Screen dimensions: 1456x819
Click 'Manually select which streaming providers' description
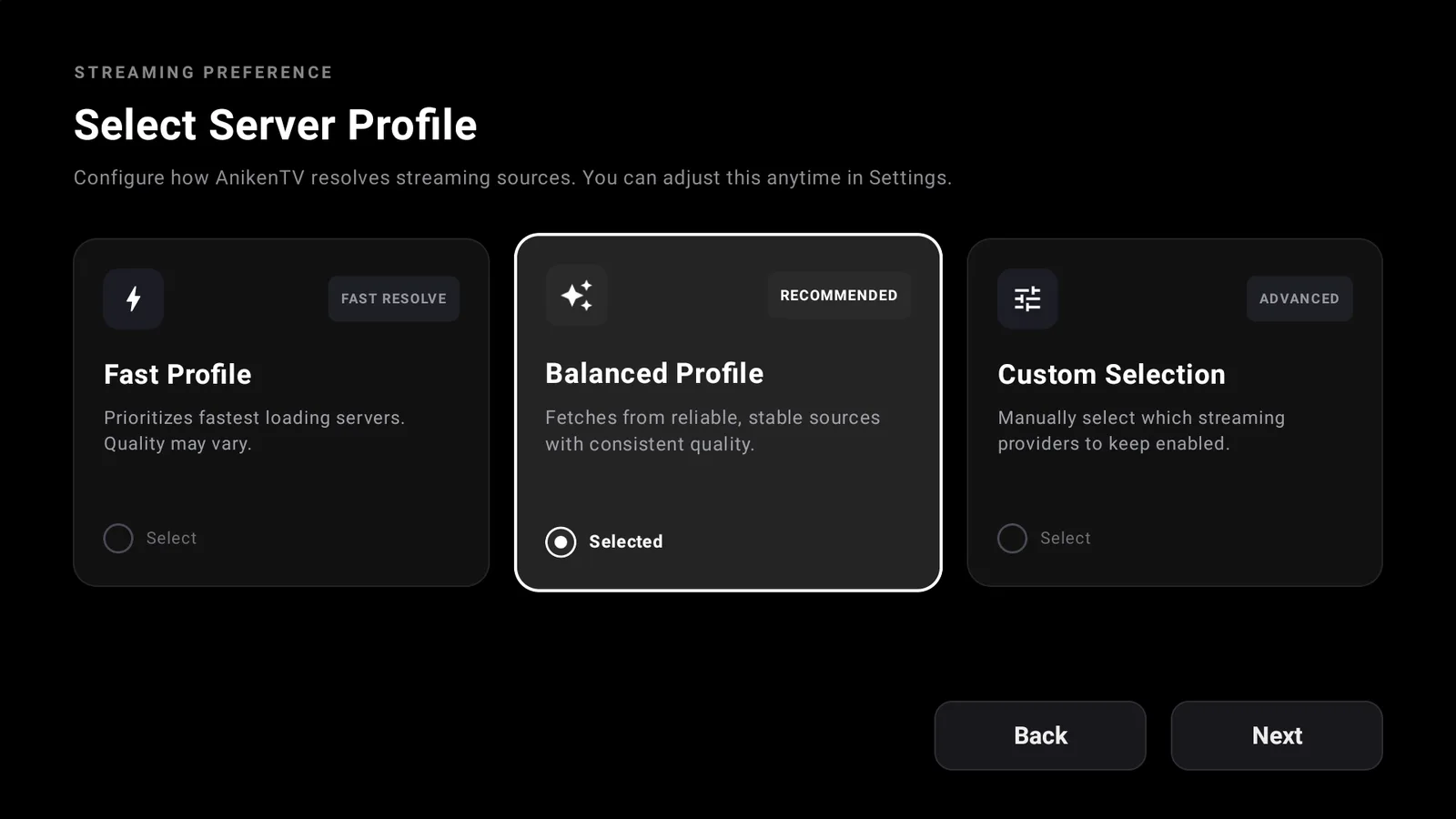click(1141, 430)
